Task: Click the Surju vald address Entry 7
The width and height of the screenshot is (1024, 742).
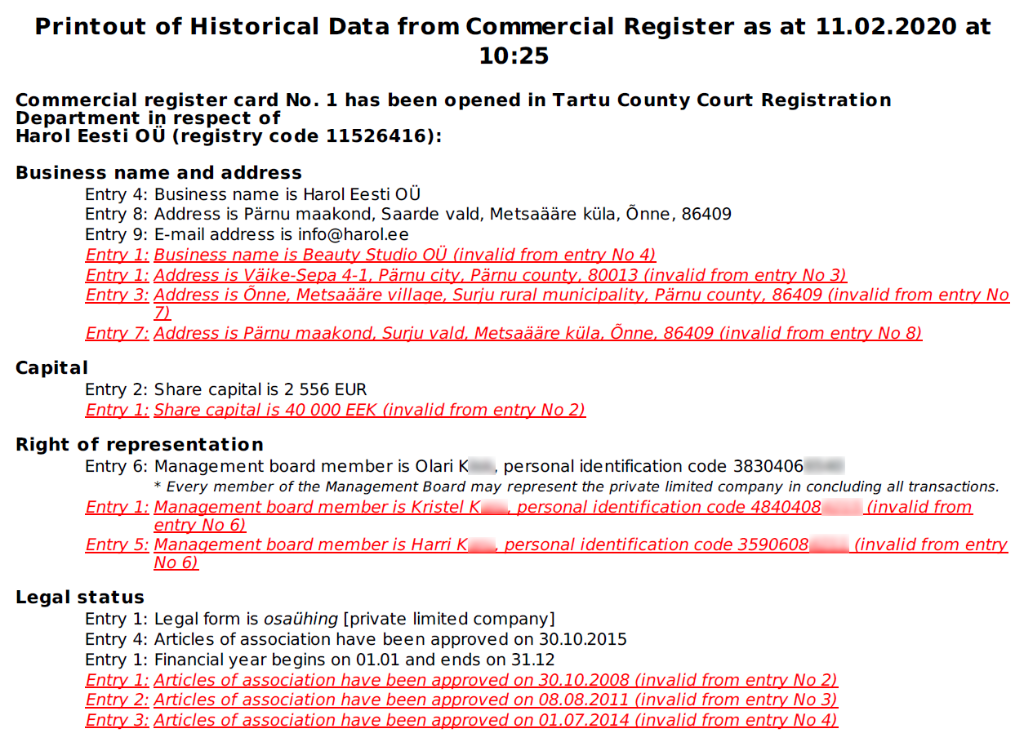Action: pos(504,333)
